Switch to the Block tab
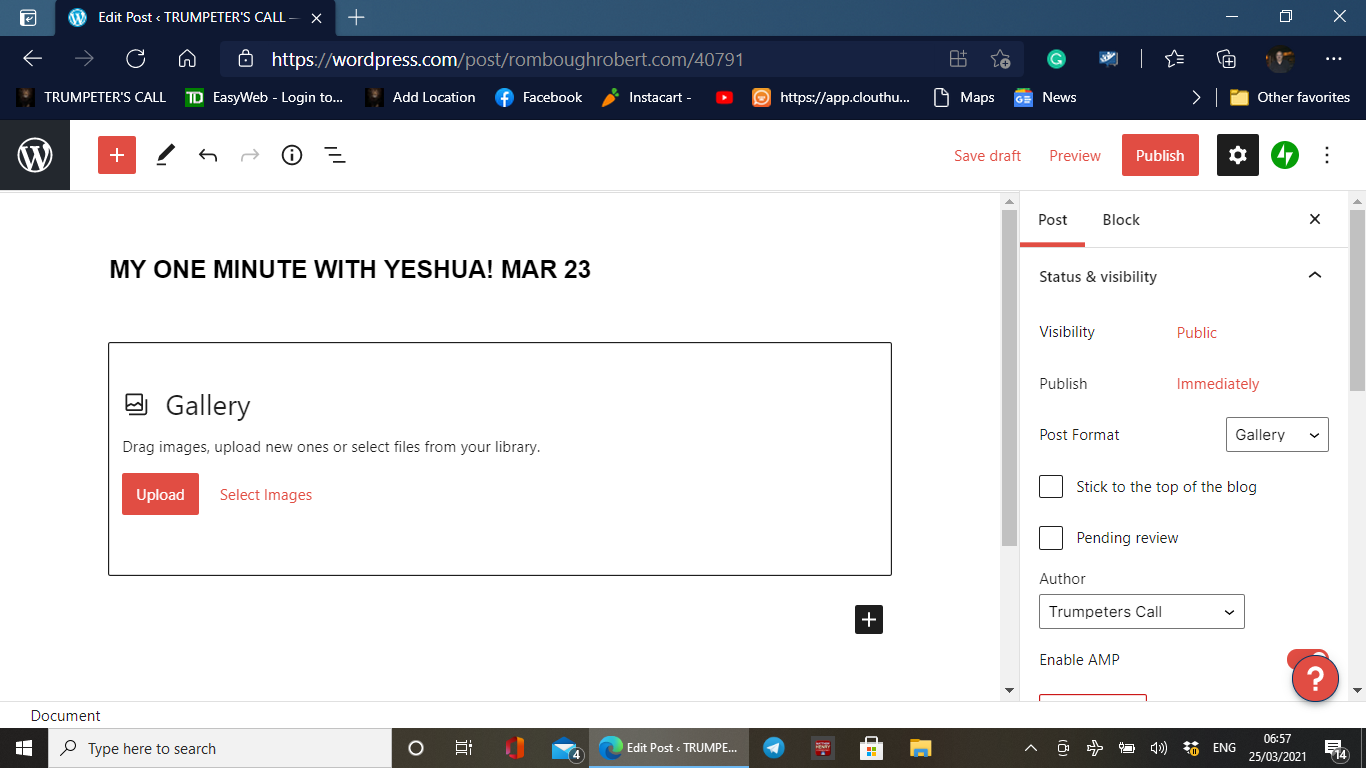 click(x=1120, y=220)
